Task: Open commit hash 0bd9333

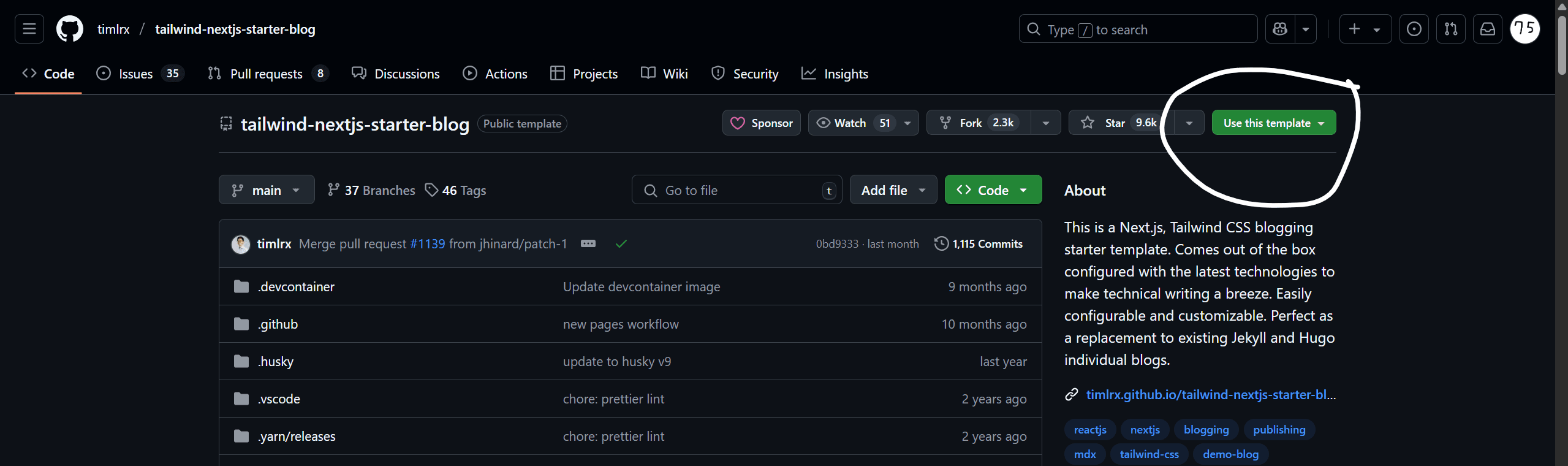Action: (x=837, y=243)
